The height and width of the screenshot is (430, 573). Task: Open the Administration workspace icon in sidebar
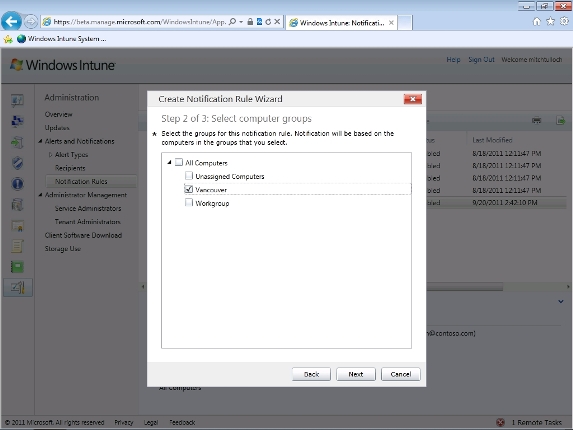pyautogui.click(x=18, y=288)
